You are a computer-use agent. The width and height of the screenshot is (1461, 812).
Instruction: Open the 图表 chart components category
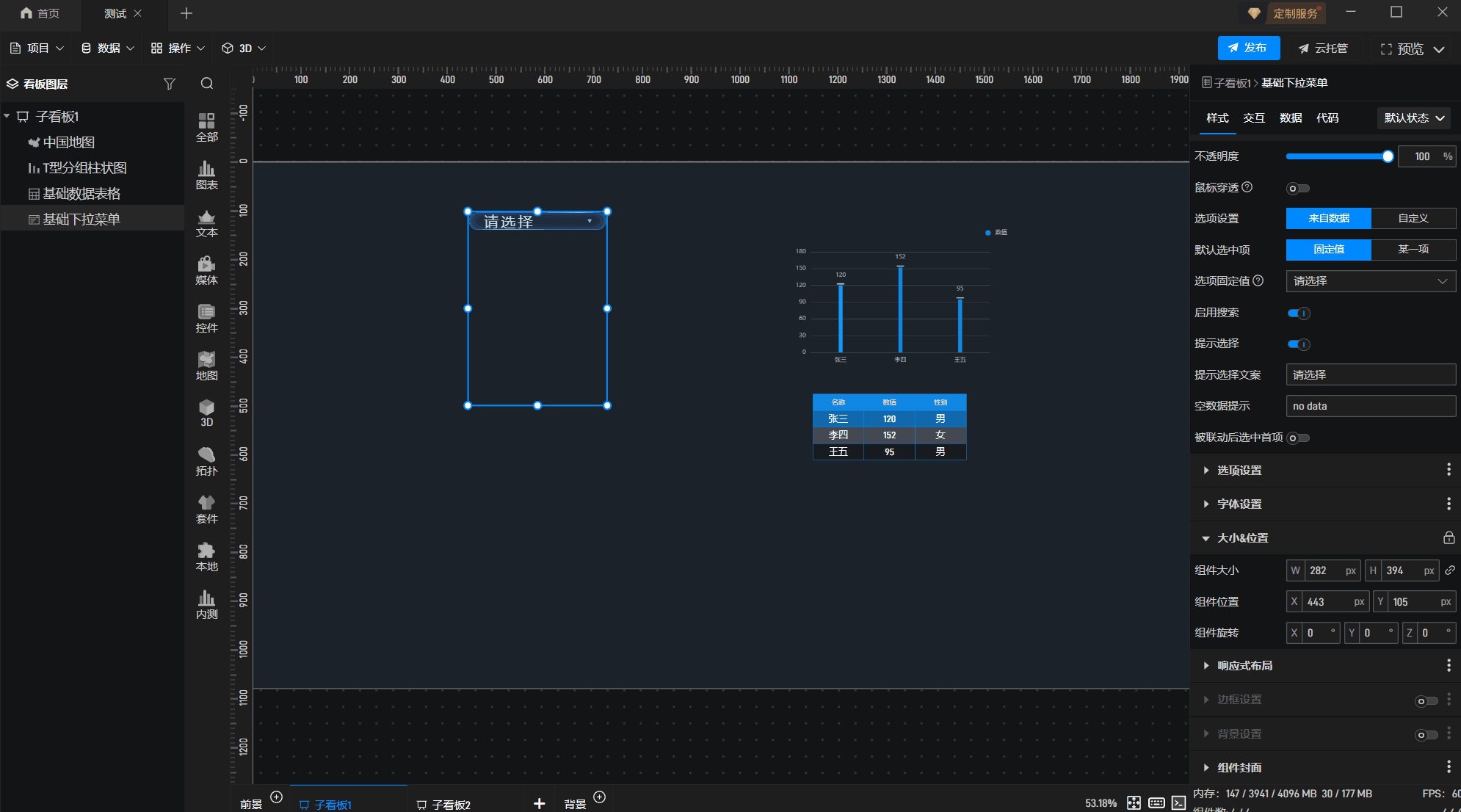206,175
